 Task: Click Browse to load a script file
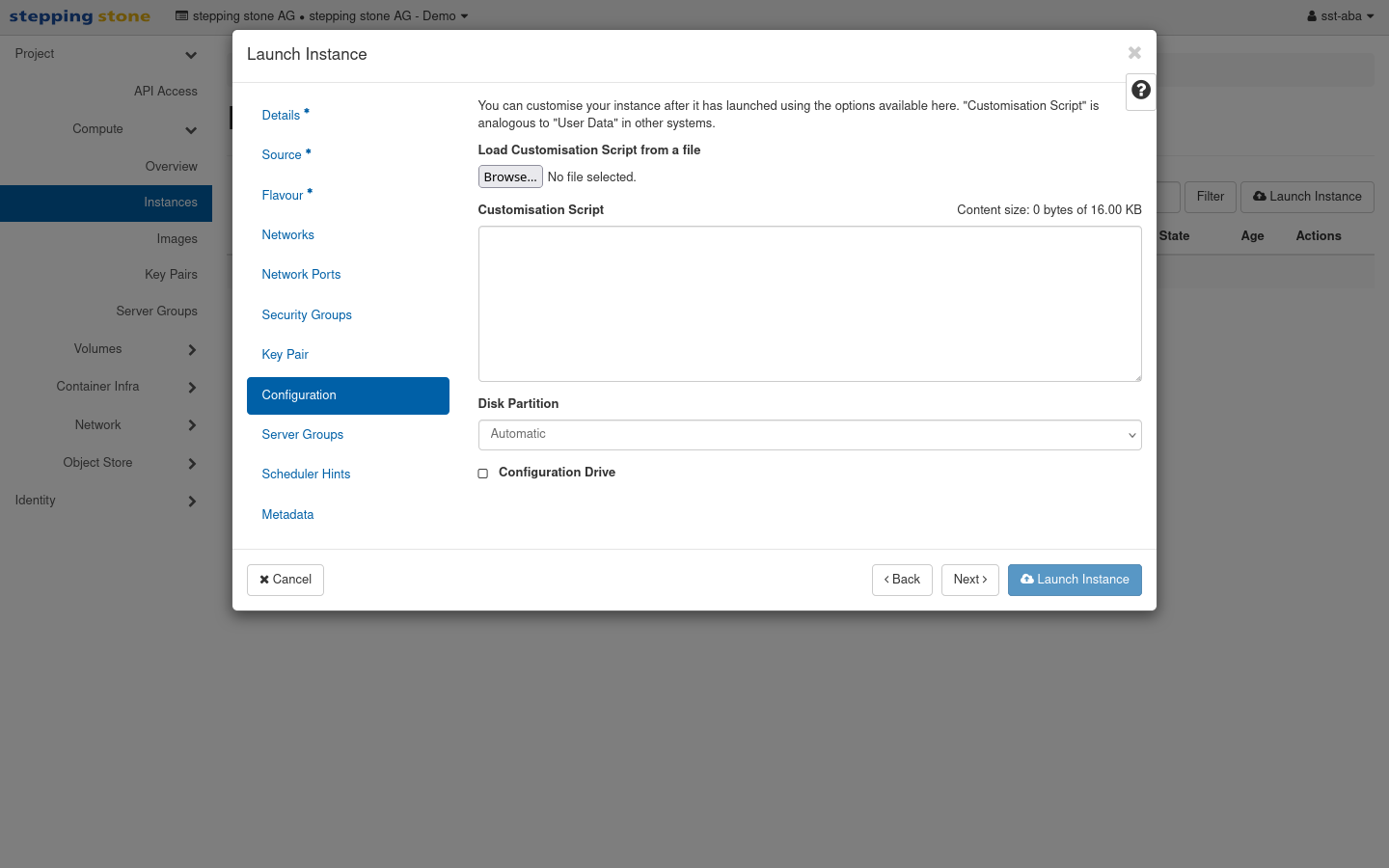point(510,176)
